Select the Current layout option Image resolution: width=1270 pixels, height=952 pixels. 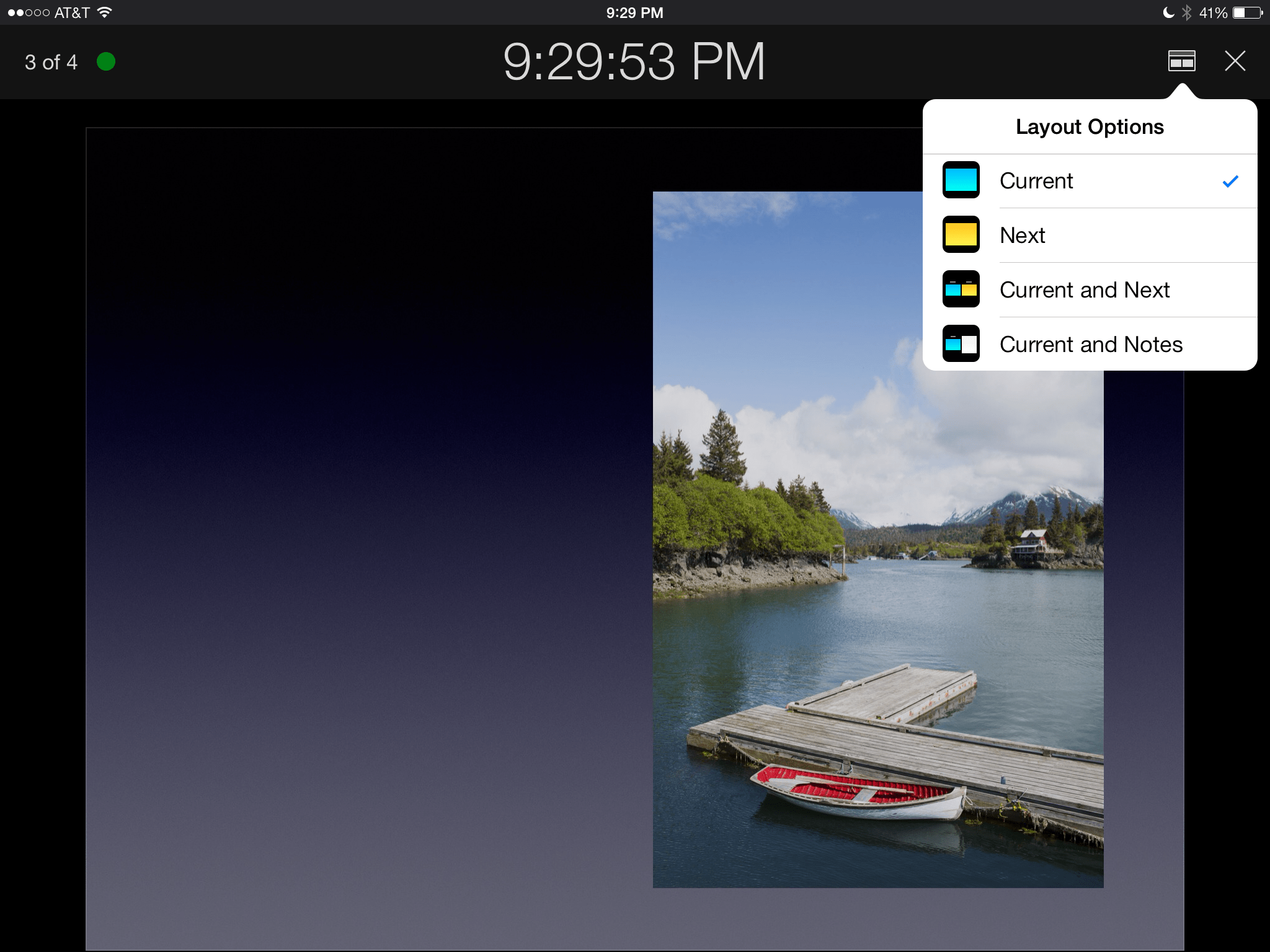1036,181
